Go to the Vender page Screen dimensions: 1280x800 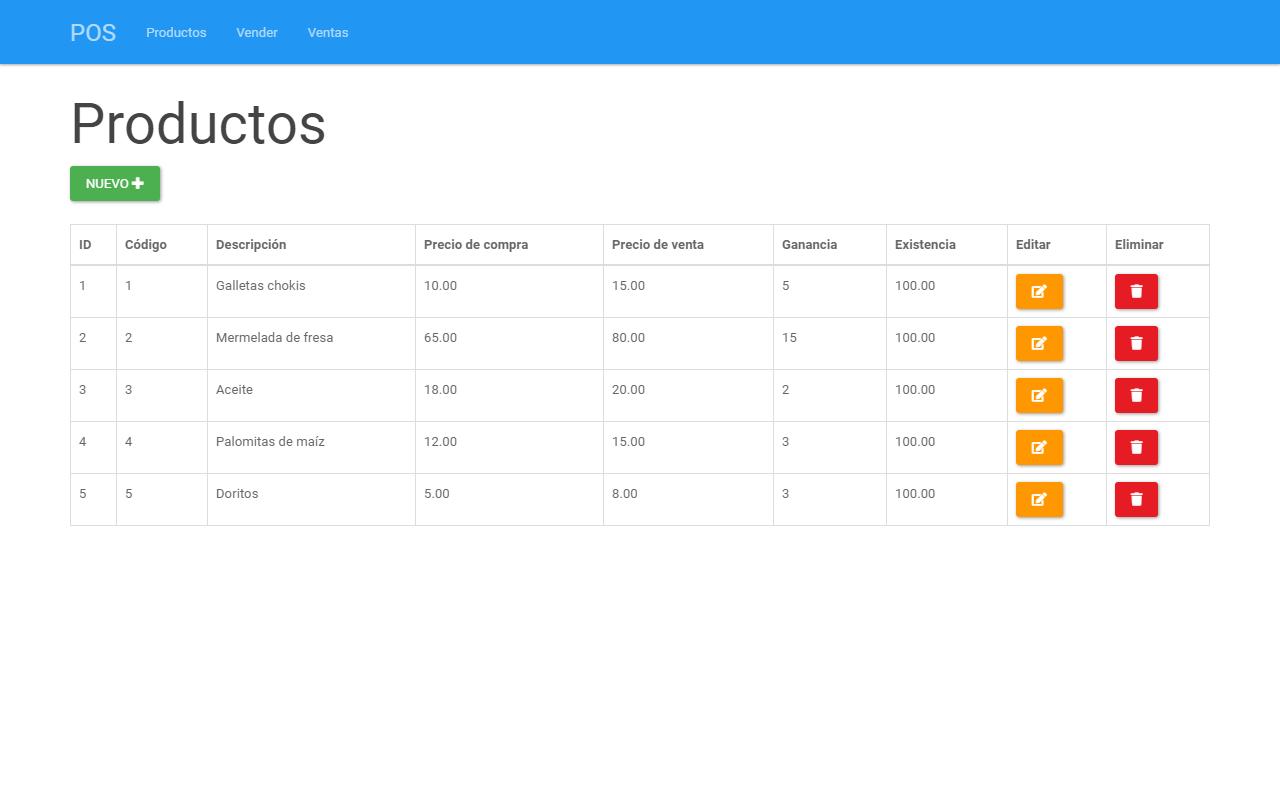tap(257, 33)
